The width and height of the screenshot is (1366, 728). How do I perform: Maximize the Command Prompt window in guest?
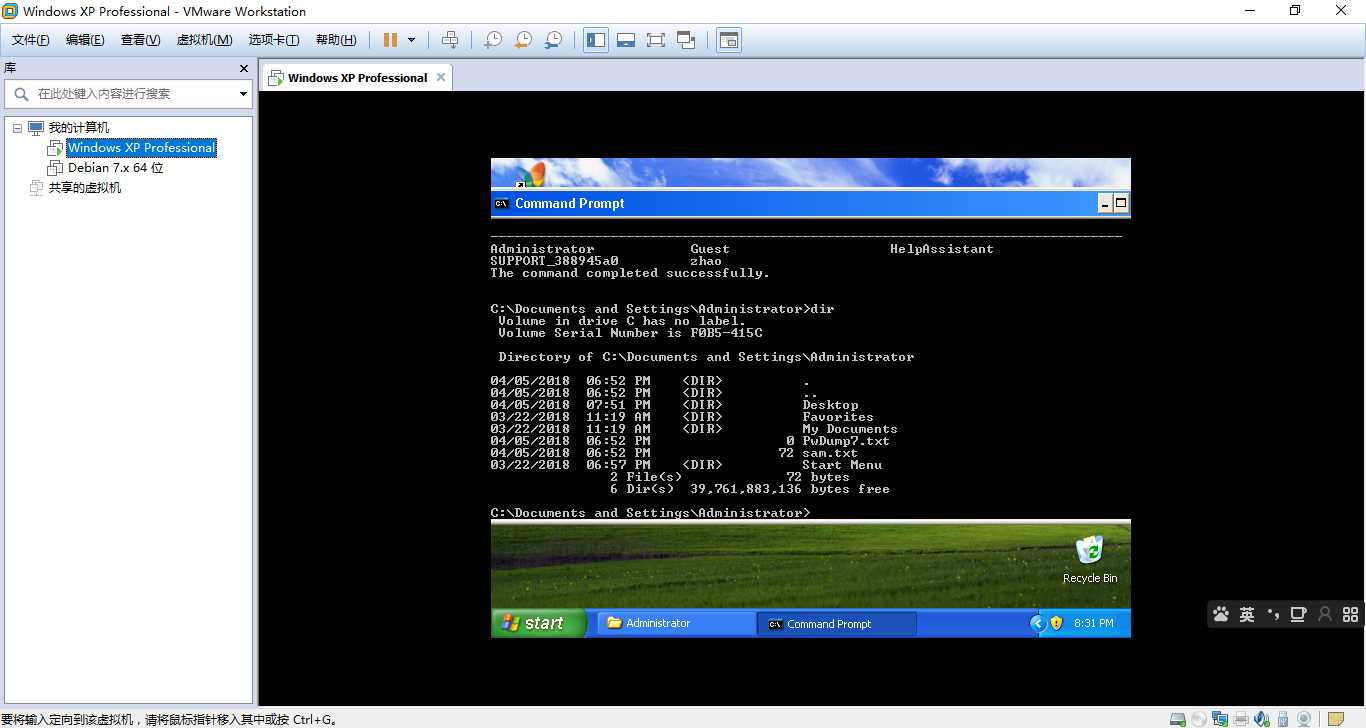coord(1121,204)
